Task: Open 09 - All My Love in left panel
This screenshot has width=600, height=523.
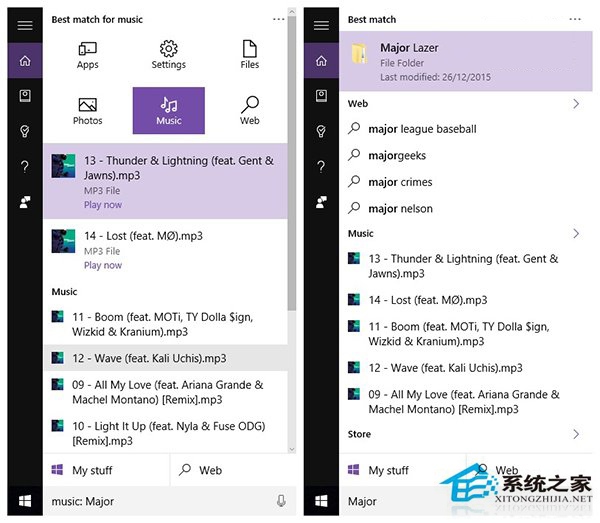Action: point(166,392)
